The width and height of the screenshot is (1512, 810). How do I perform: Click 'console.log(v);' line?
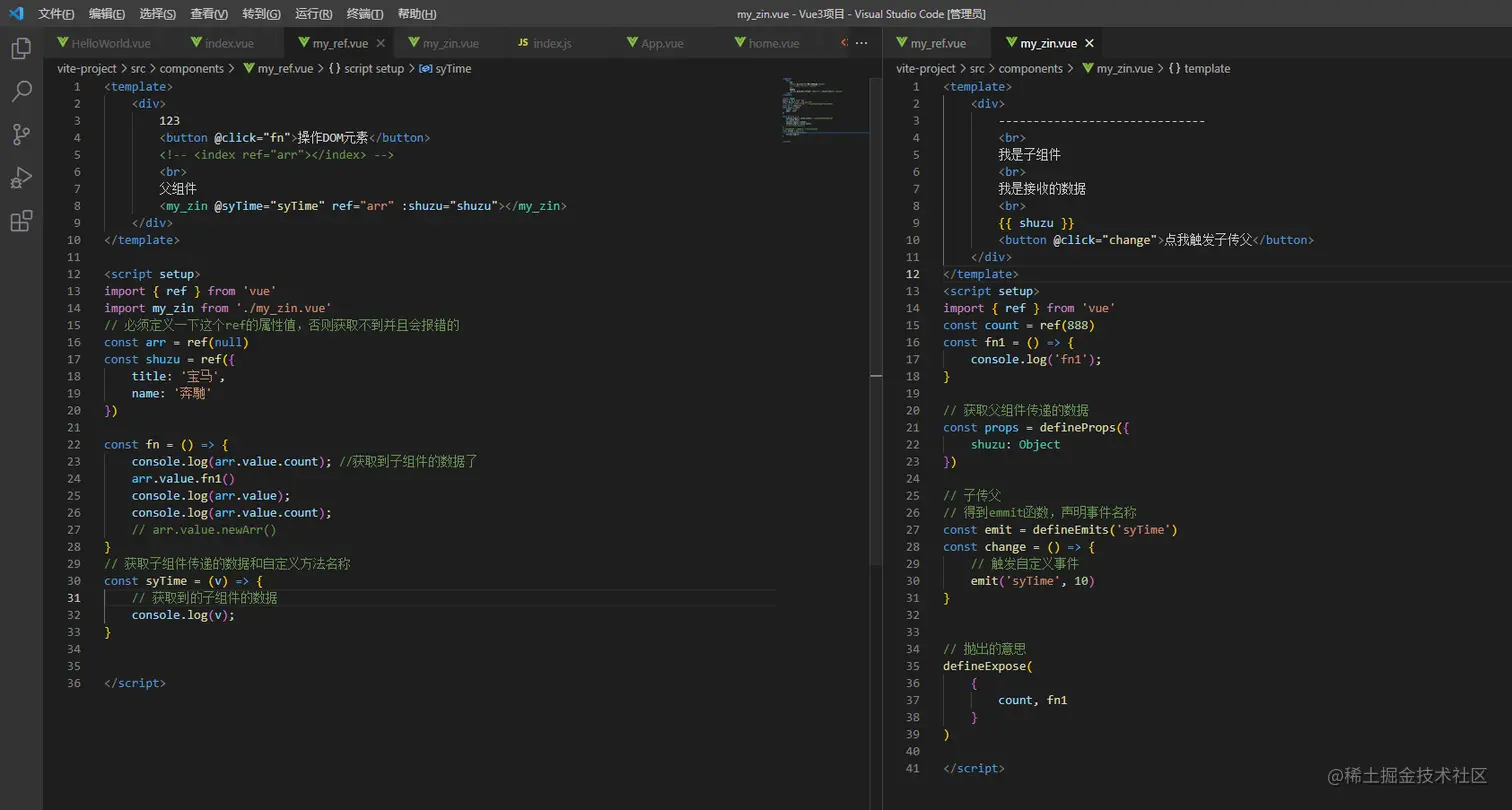tap(183, 615)
